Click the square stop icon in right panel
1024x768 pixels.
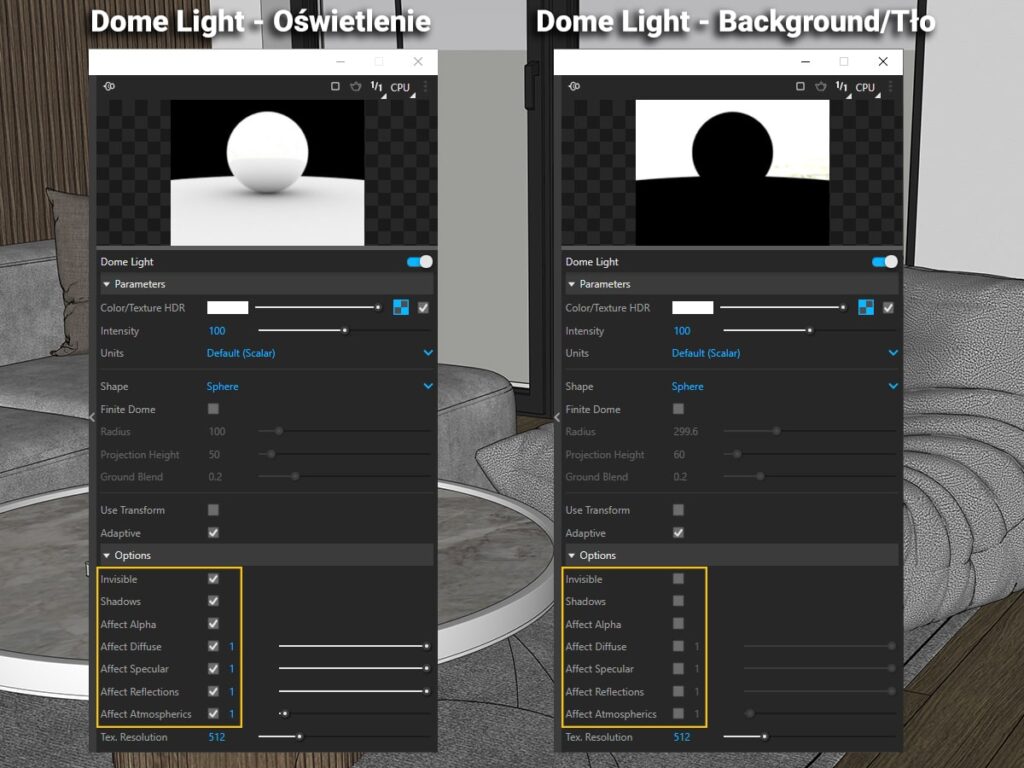pyautogui.click(x=801, y=87)
